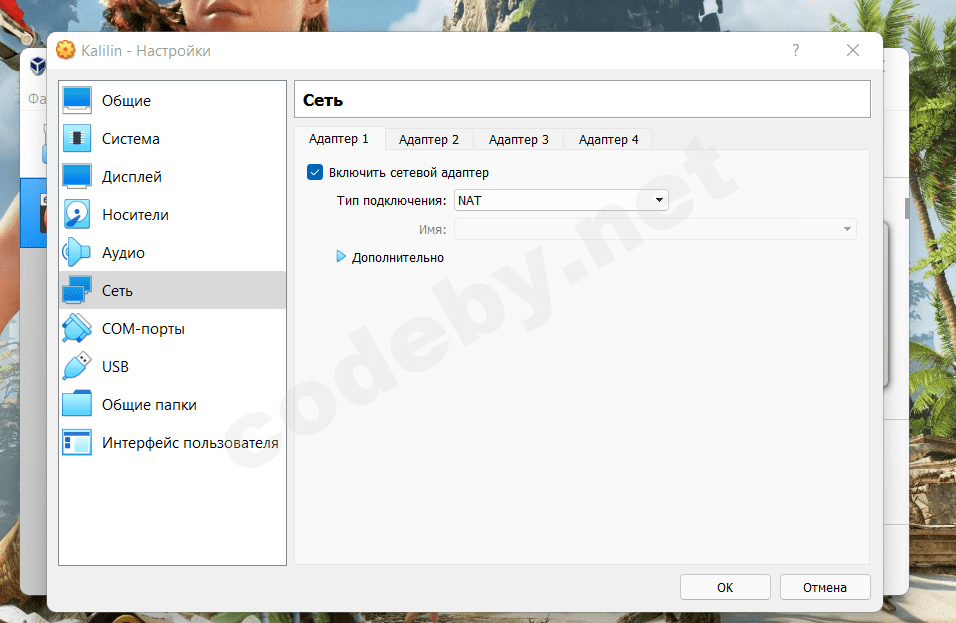Click the USB plug icon
The height and width of the screenshot is (623, 956).
tap(77, 366)
